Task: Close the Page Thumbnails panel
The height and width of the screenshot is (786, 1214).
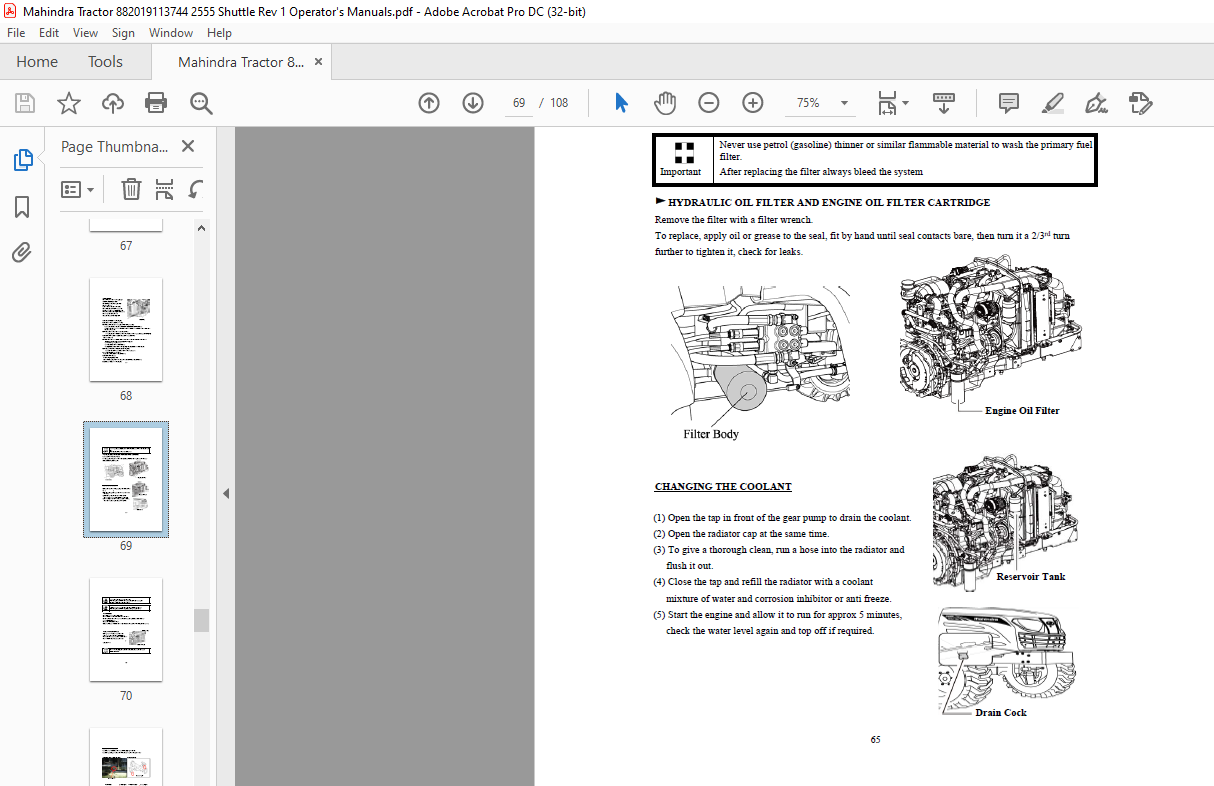Action: (x=188, y=146)
